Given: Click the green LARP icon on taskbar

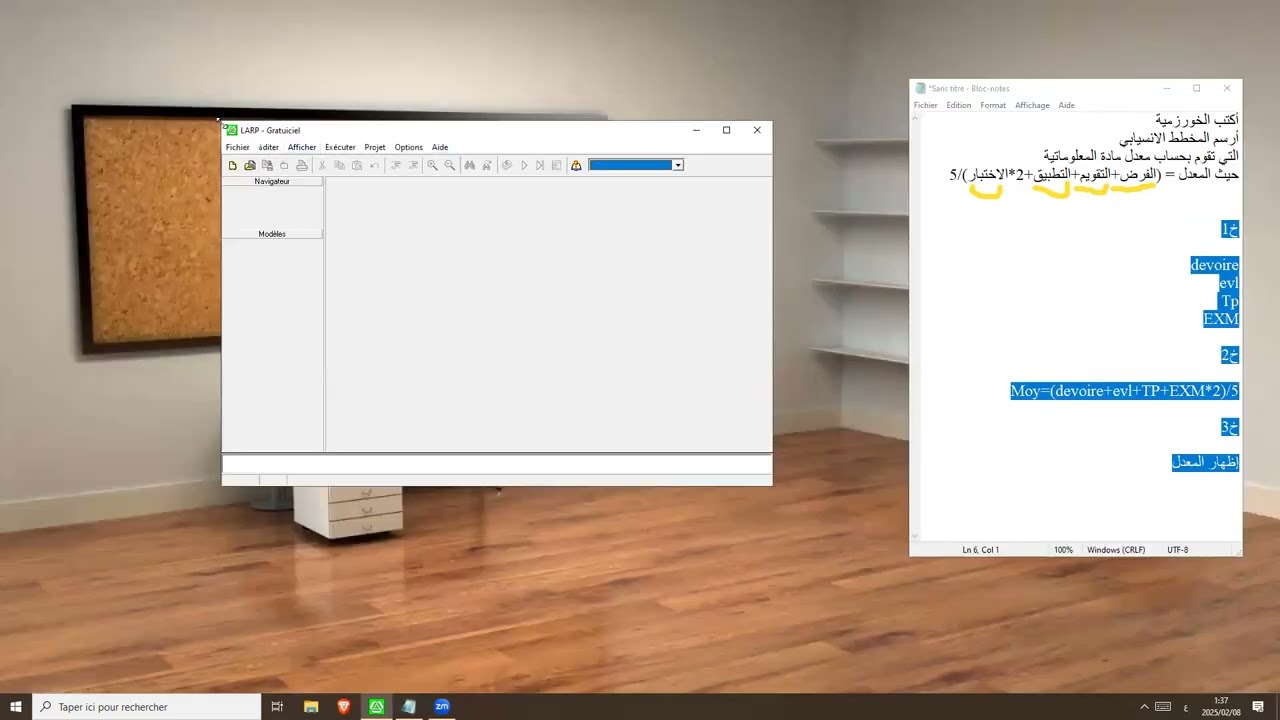Looking at the screenshot, I should pyautogui.click(x=376, y=706).
